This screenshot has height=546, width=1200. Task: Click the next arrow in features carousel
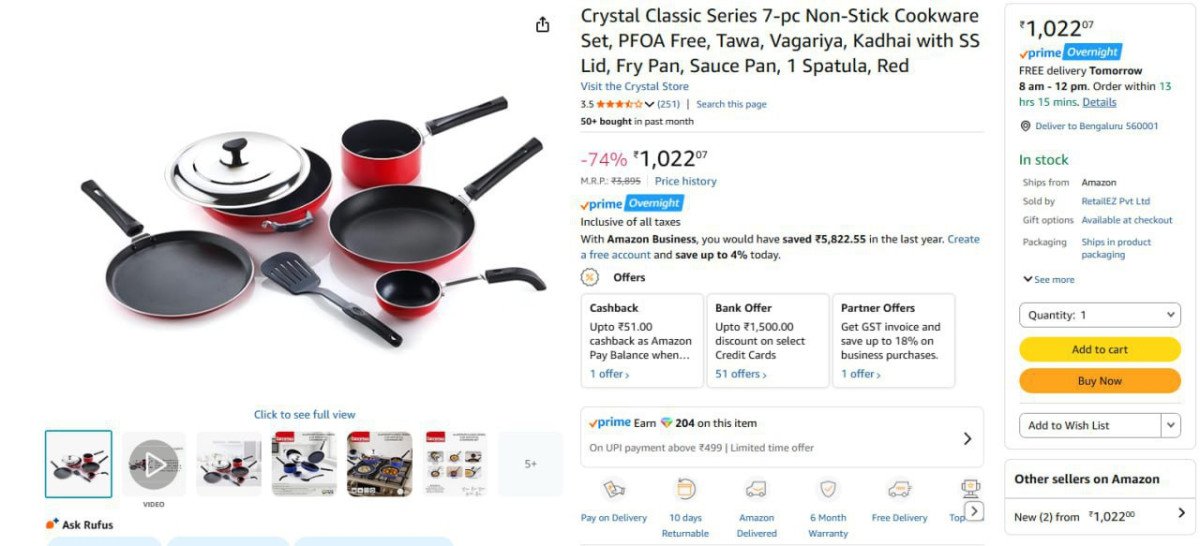point(973,511)
